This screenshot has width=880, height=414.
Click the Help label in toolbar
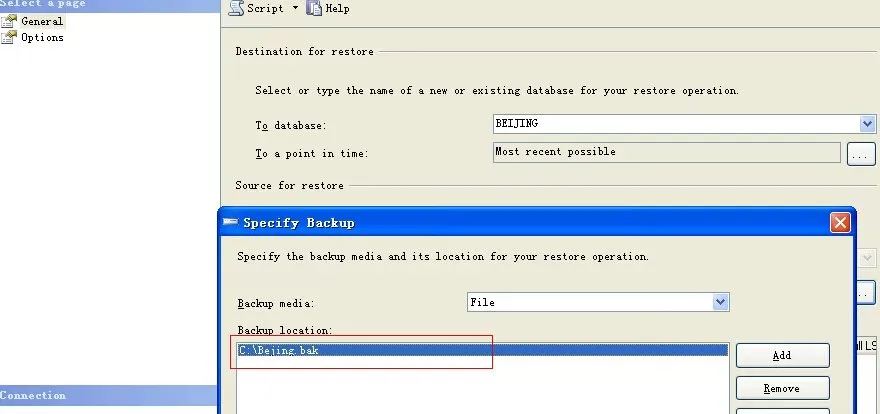coord(337,8)
